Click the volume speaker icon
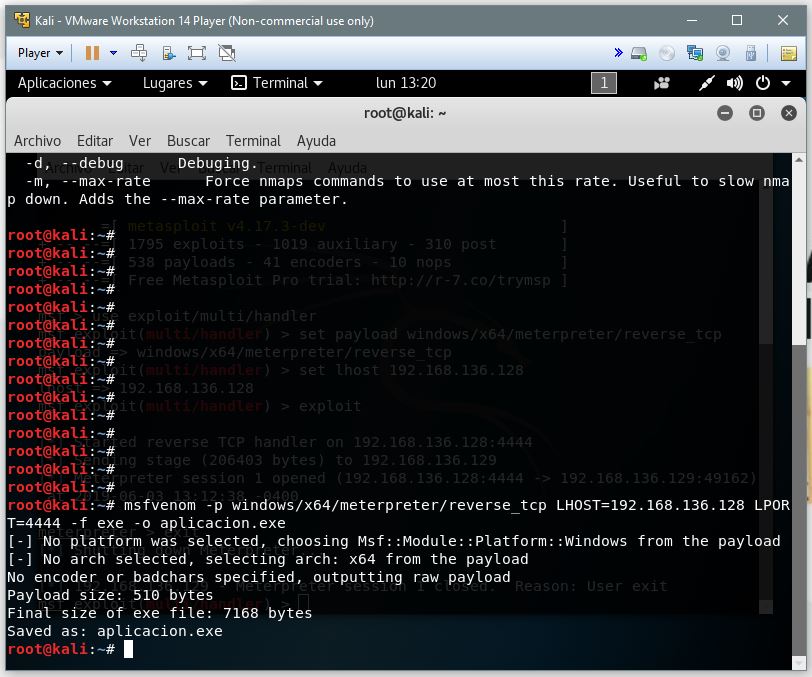Screen dimensions: 812x677 [x=734, y=83]
